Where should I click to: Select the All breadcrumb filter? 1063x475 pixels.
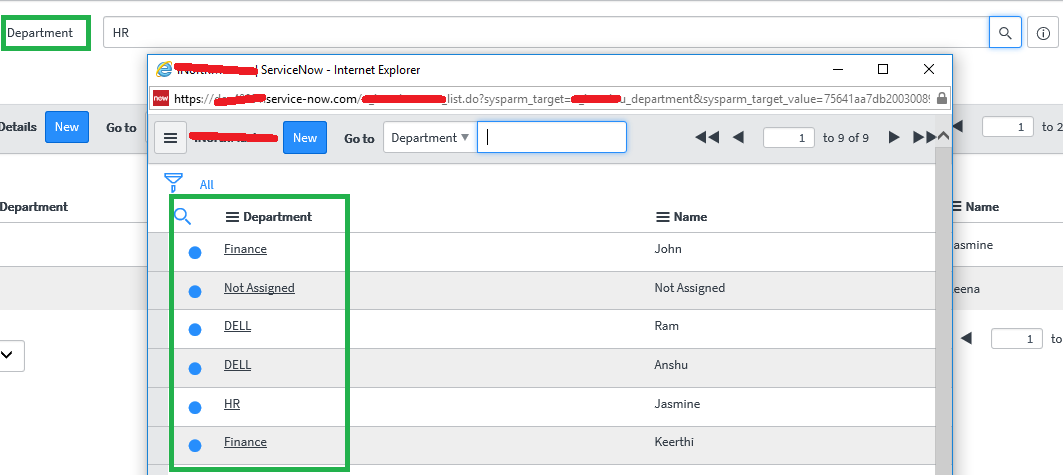207,184
